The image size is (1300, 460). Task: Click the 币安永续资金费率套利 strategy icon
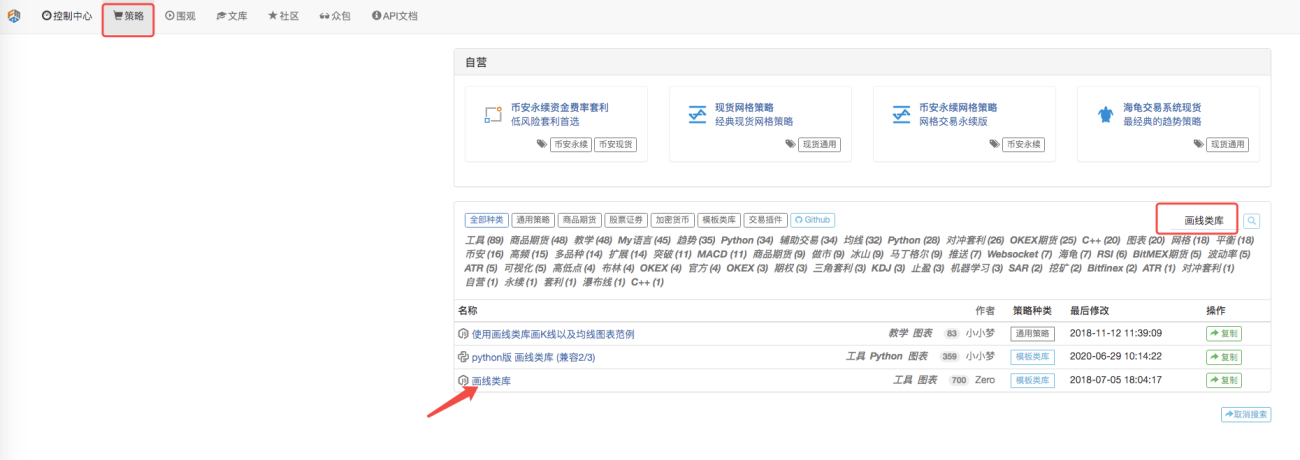[x=492, y=115]
